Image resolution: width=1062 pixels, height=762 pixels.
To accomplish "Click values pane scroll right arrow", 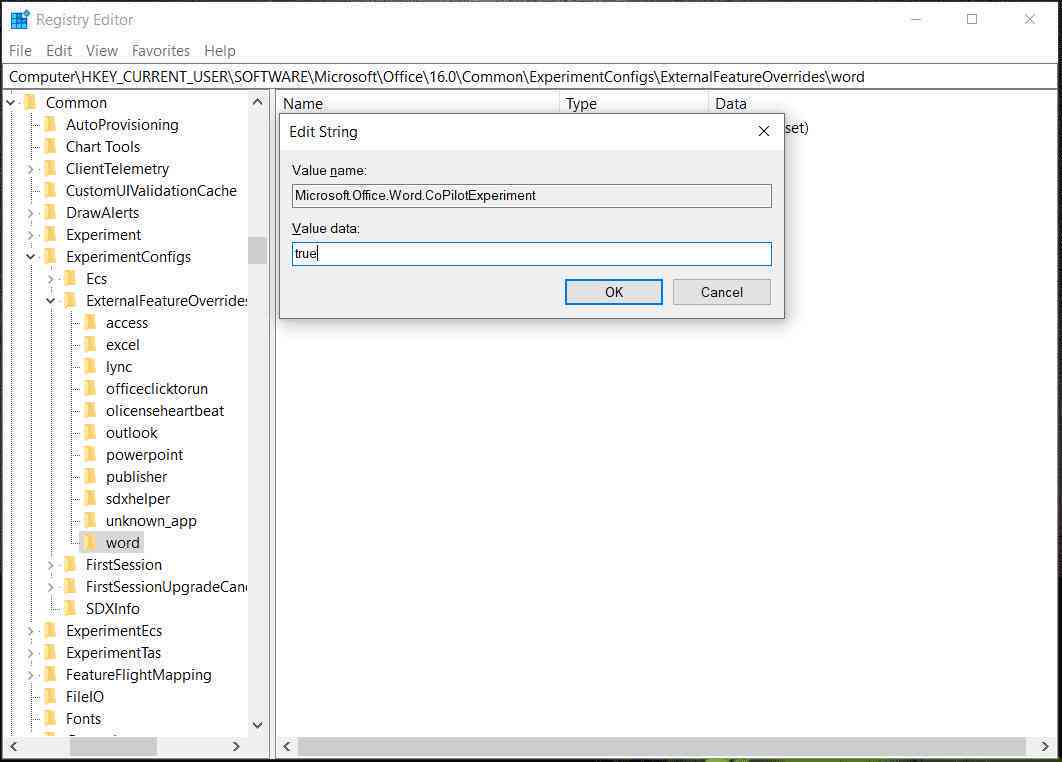I will 1045,746.
